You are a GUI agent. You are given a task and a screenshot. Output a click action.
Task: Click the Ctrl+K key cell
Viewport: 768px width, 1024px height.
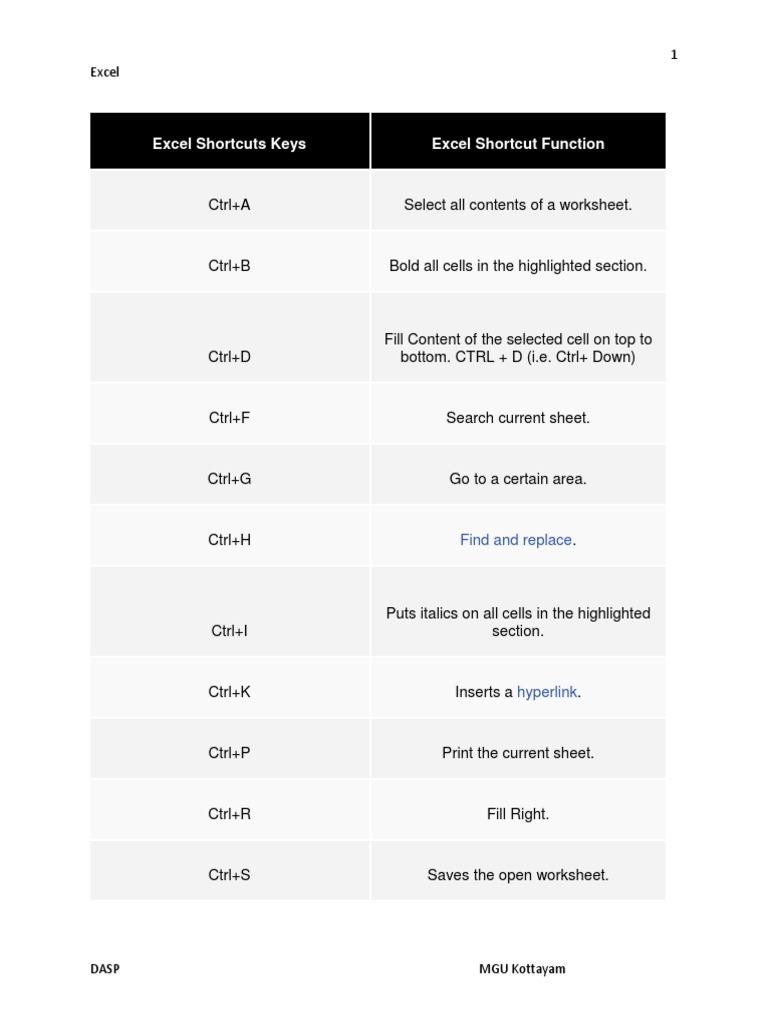(229, 692)
